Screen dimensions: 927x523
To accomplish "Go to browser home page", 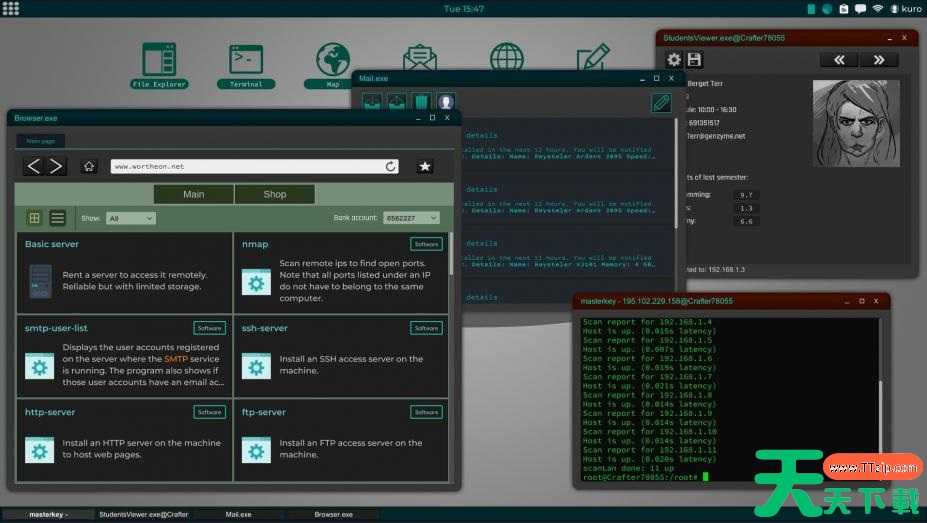I will tap(89, 166).
